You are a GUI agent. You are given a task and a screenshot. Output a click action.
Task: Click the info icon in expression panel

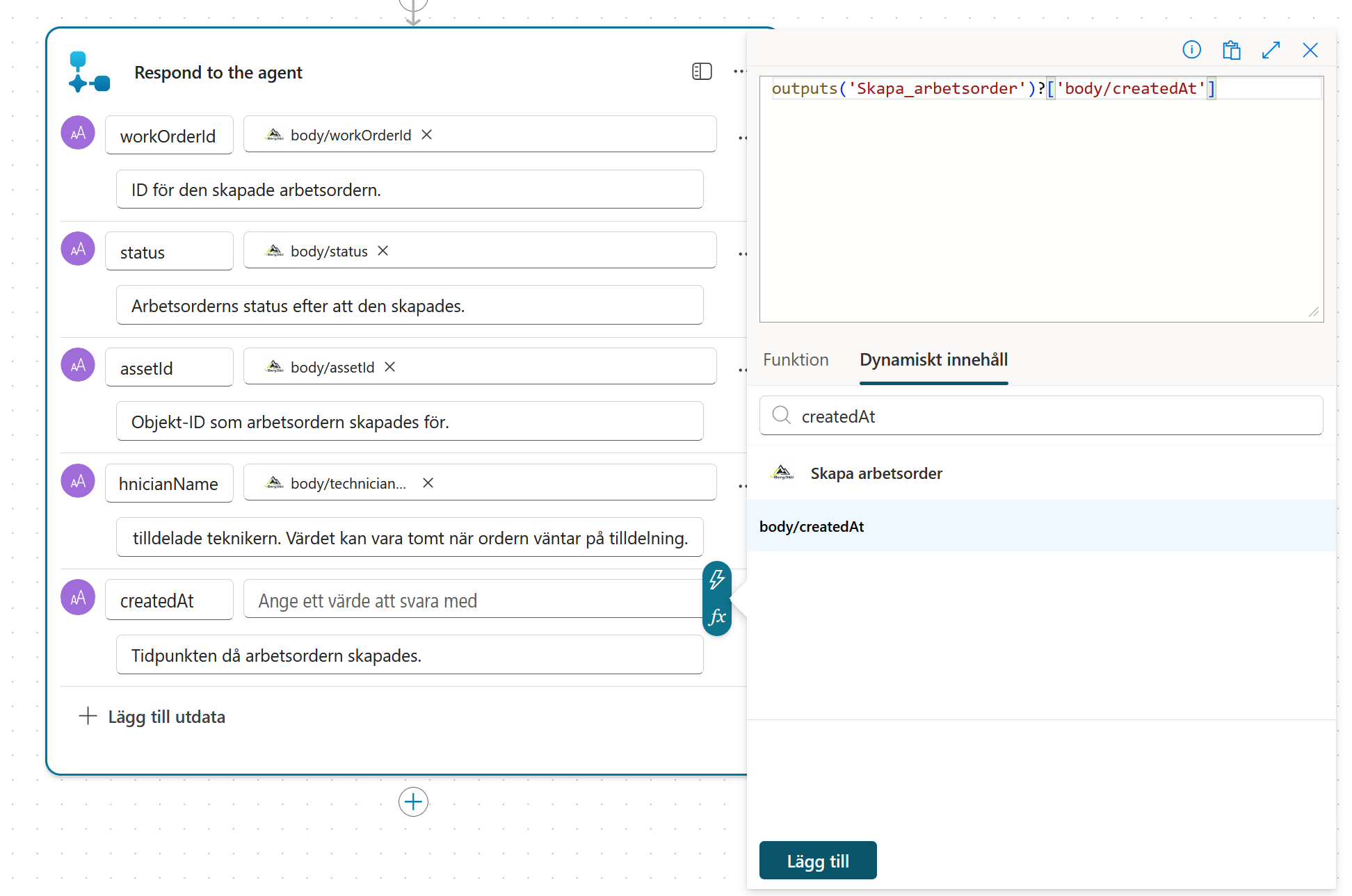[x=1191, y=50]
